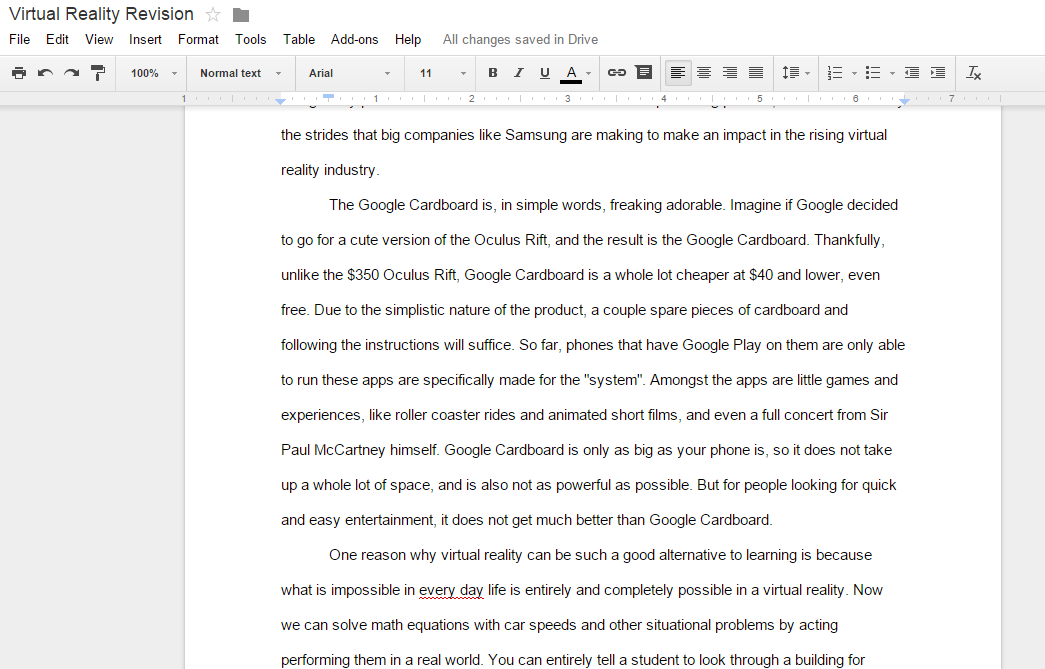Open the Arial font dropdown

tap(349, 73)
